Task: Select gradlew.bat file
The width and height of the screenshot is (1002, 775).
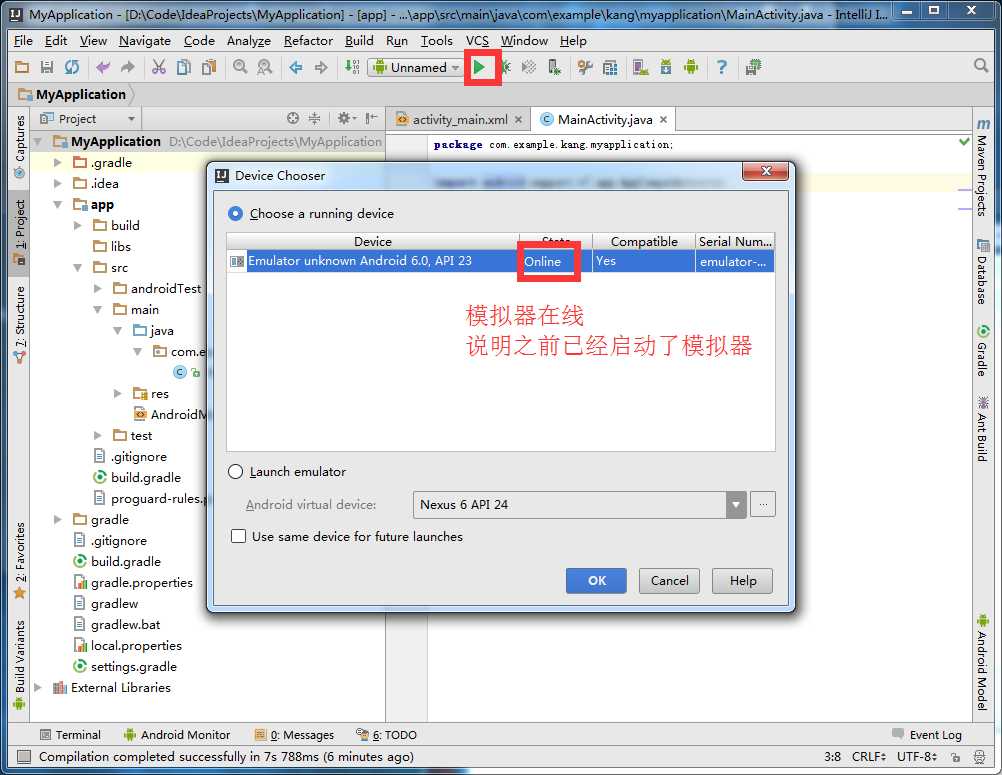Action: (117, 624)
